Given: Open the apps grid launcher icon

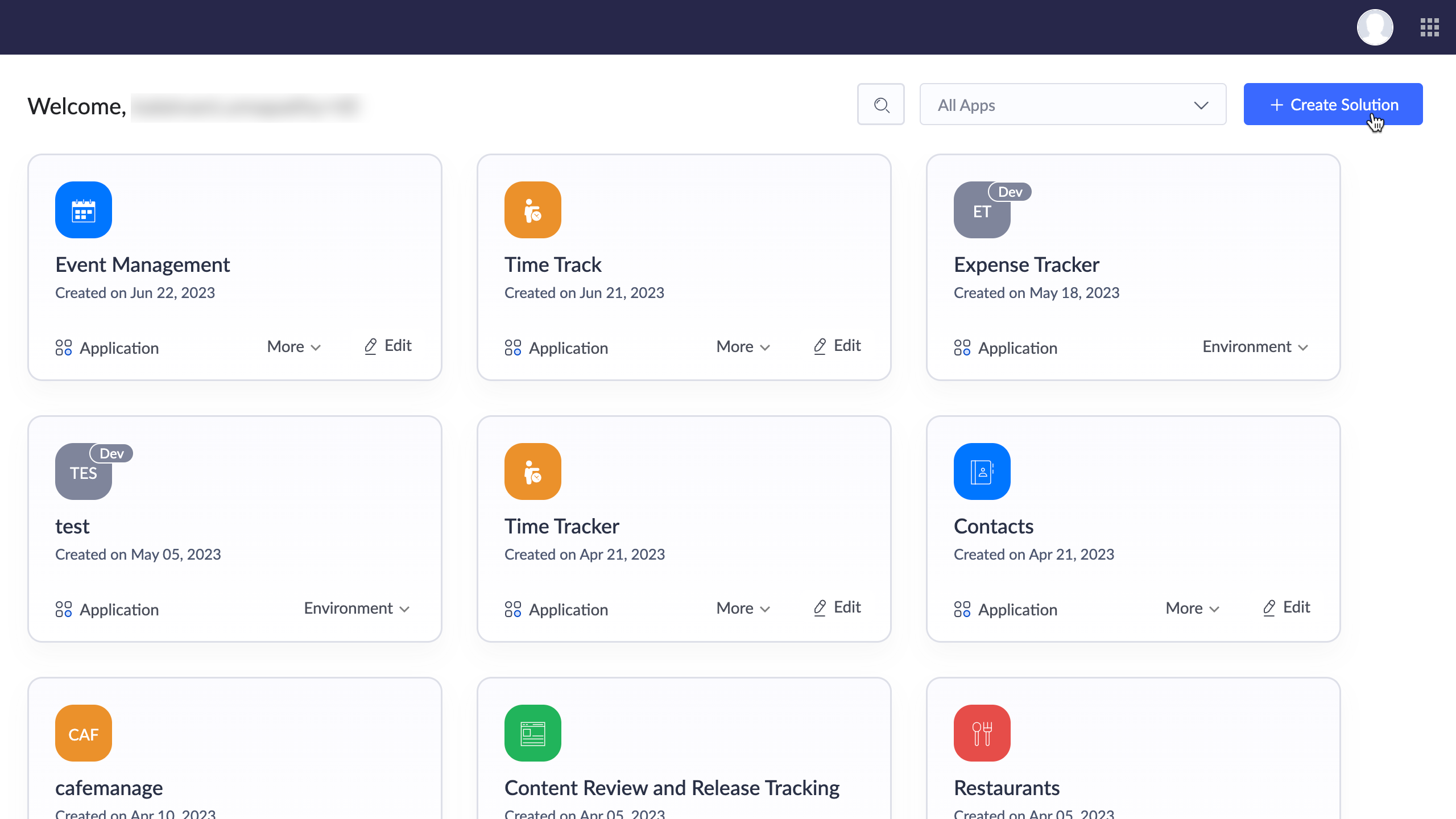Looking at the screenshot, I should tap(1429, 27).
